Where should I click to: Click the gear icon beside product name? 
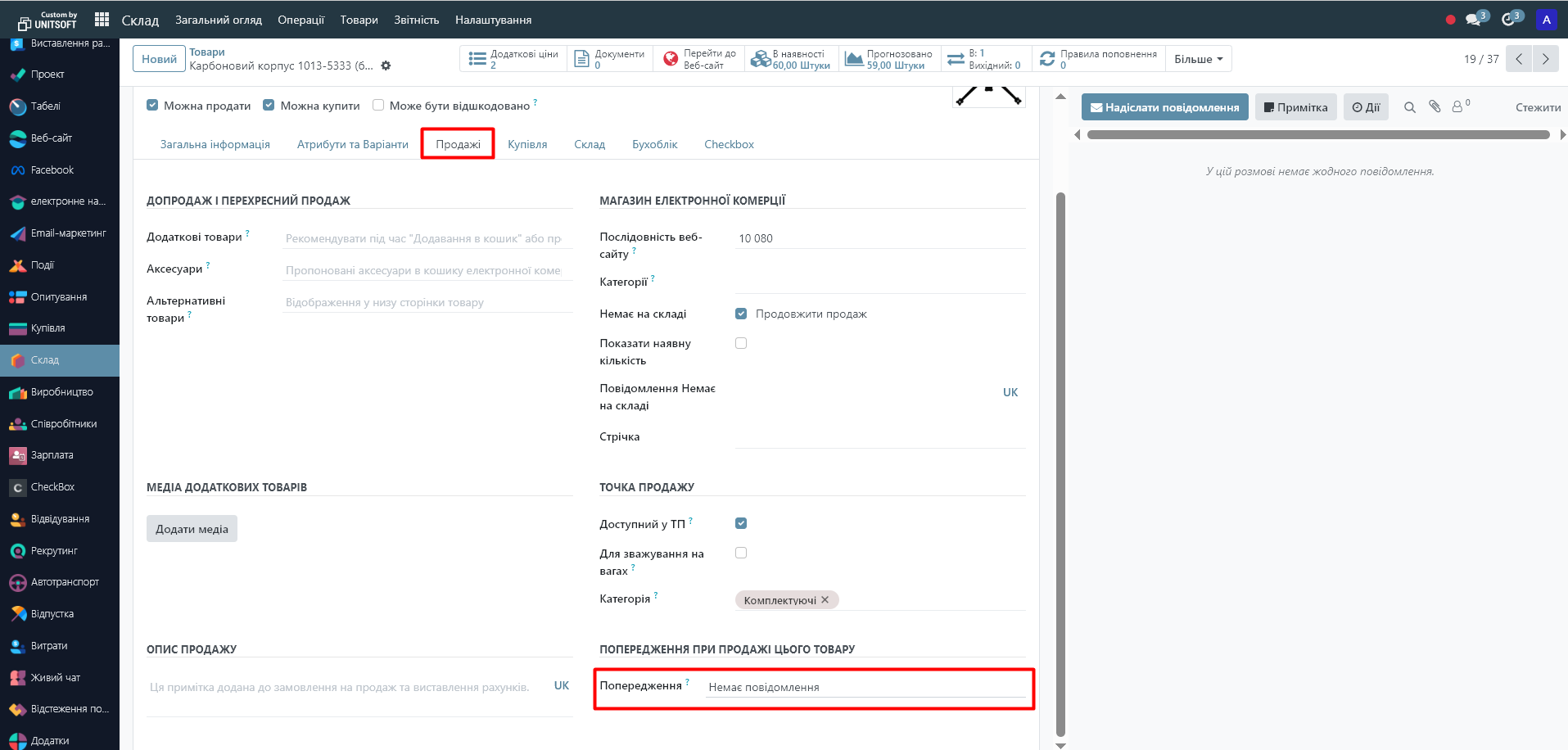coord(386,66)
